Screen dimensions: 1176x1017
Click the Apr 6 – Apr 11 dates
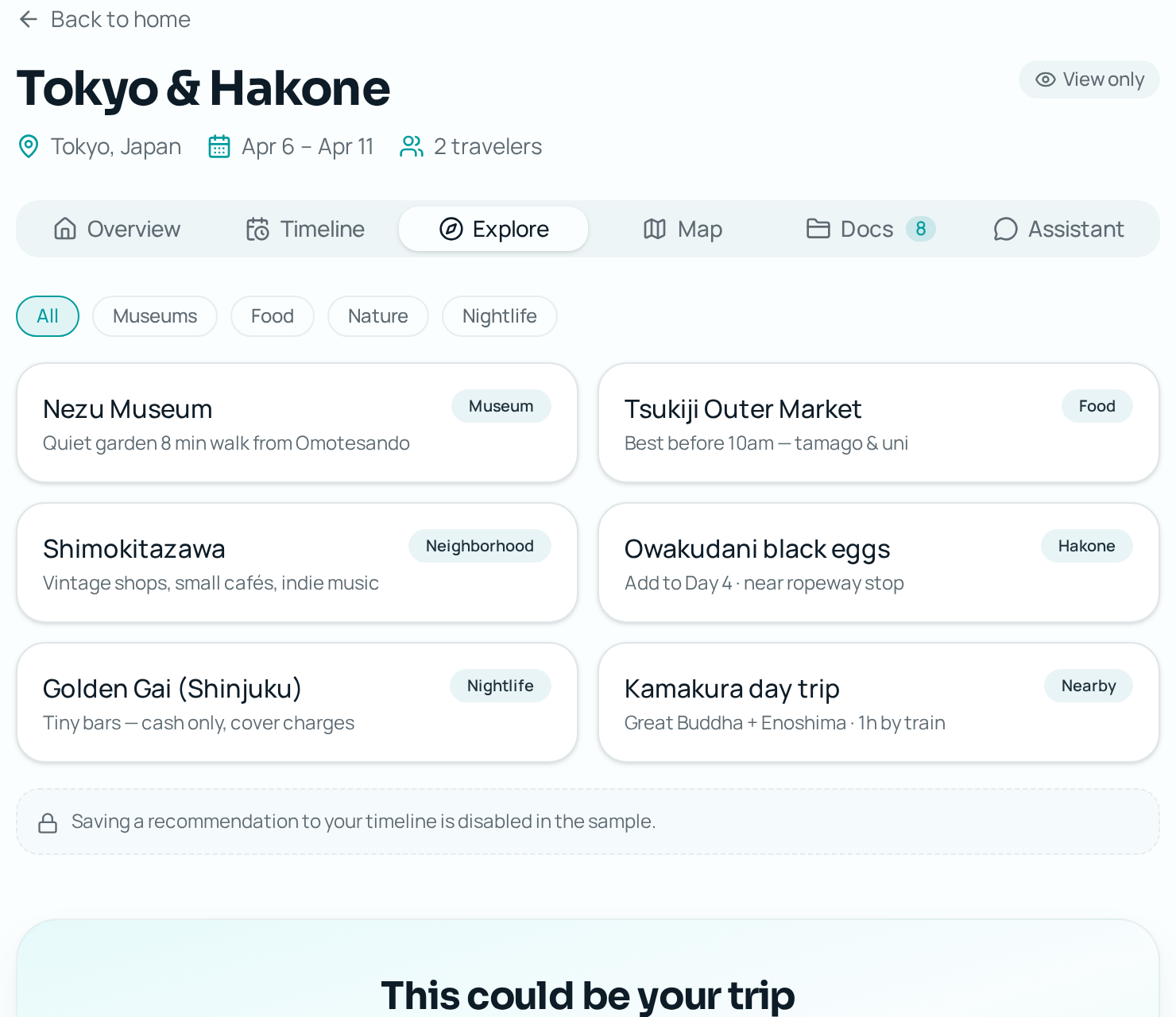coord(308,147)
